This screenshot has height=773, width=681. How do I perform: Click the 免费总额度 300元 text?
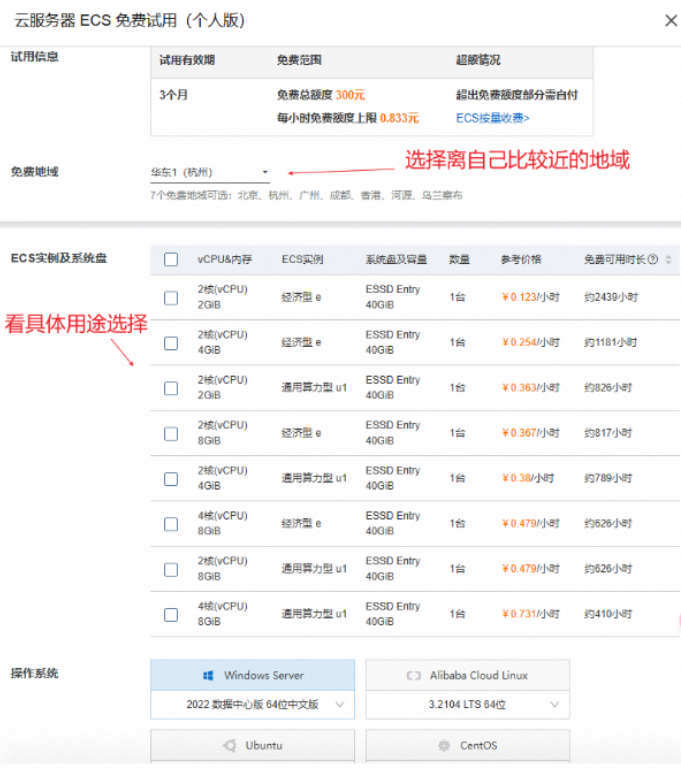click(x=321, y=95)
